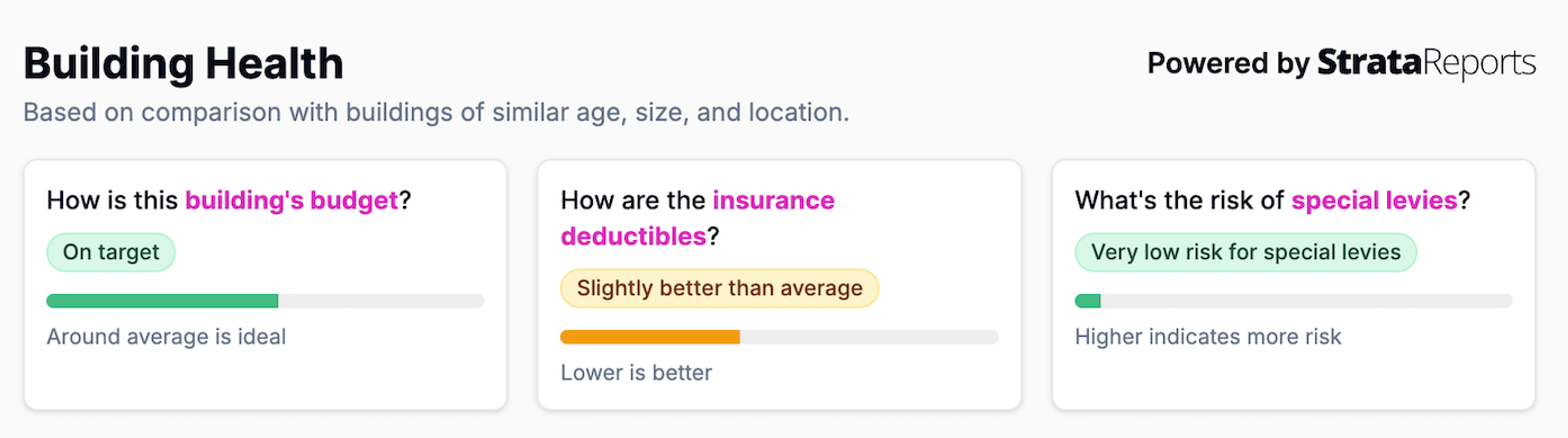The image size is (1568, 438).
Task: Click the similar buildings comparison subtitle
Action: coord(436,113)
